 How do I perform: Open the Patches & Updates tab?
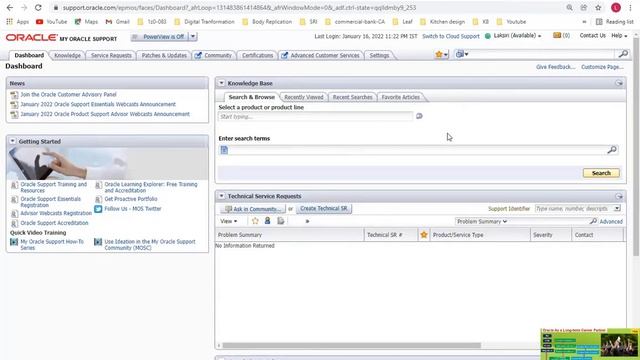(x=164, y=55)
